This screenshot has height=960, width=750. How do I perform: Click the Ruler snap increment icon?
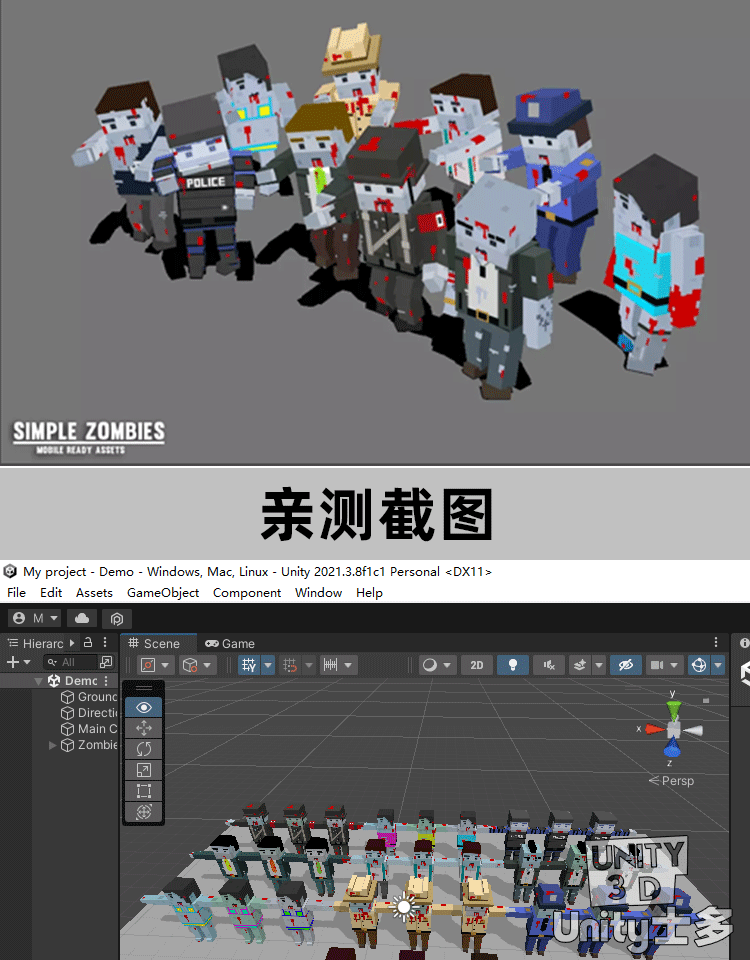[x=331, y=665]
